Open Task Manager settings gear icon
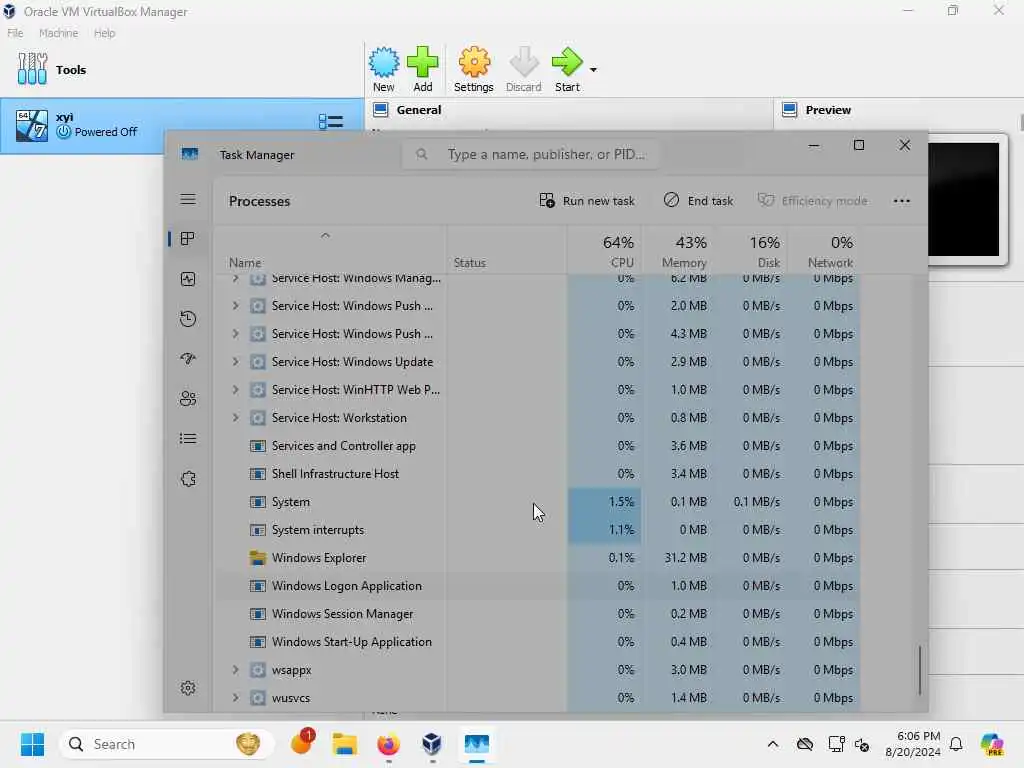This screenshot has height=768, width=1024. coord(188,688)
